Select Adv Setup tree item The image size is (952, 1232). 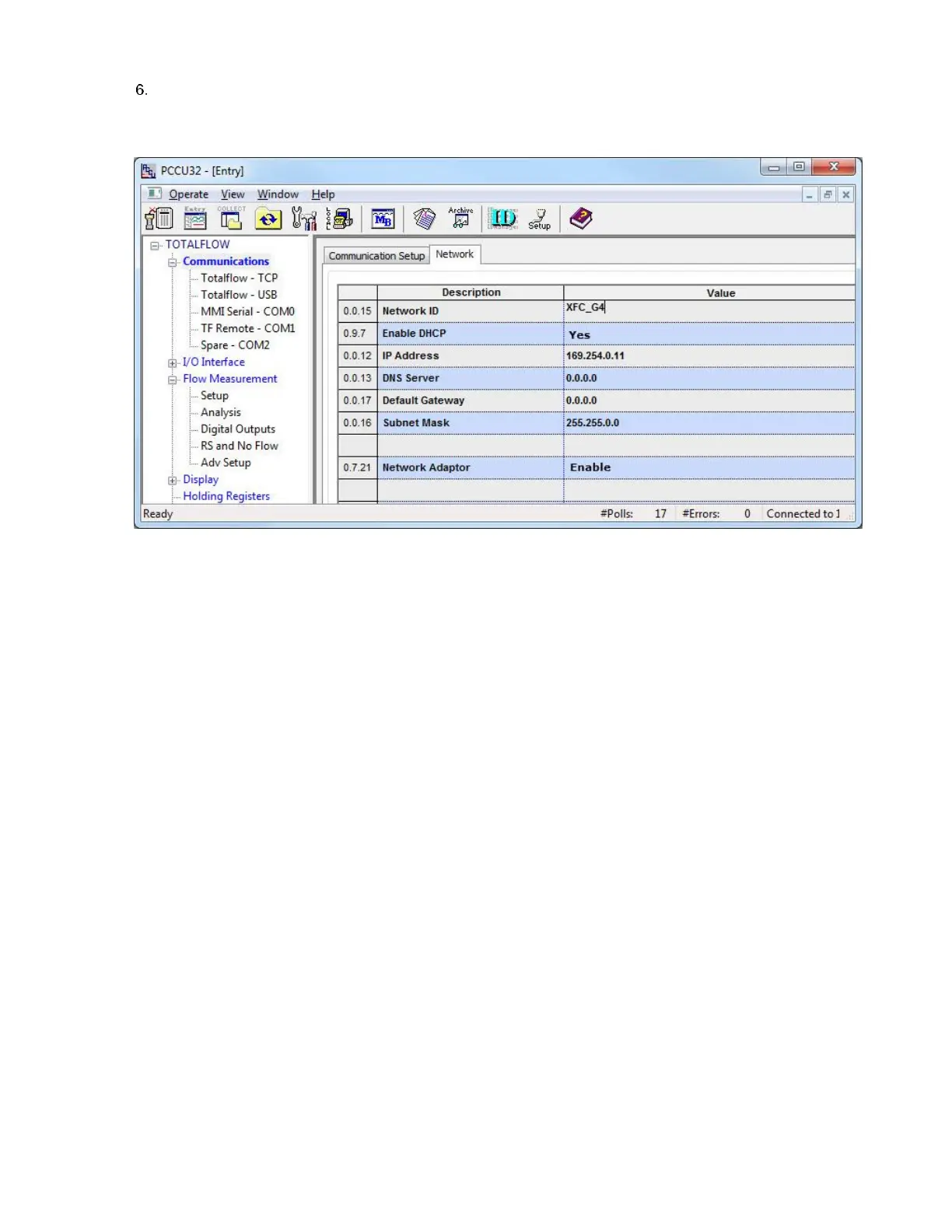click(x=226, y=463)
